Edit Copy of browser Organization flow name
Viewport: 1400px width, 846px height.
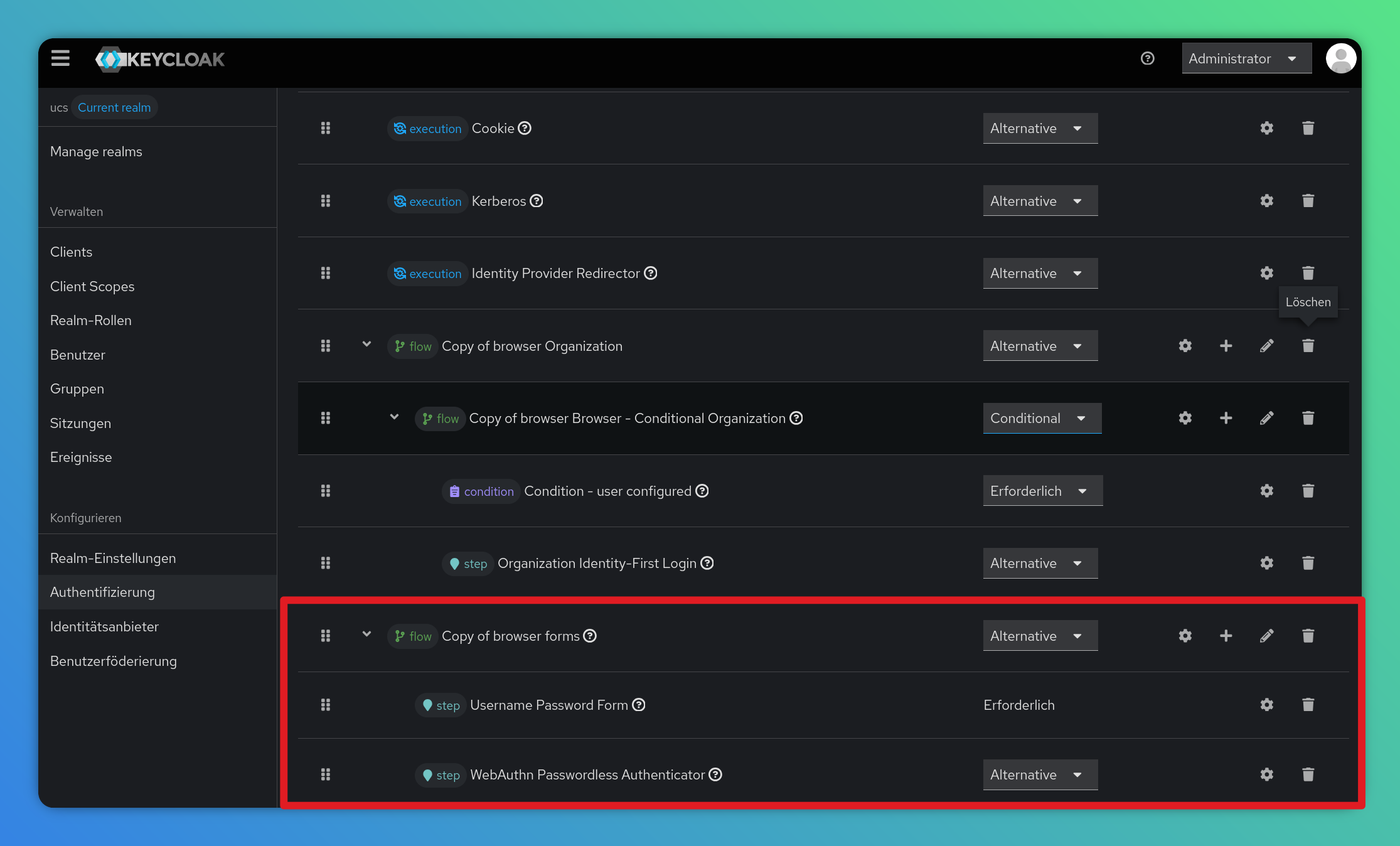pyautogui.click(x=1266, y=346)
